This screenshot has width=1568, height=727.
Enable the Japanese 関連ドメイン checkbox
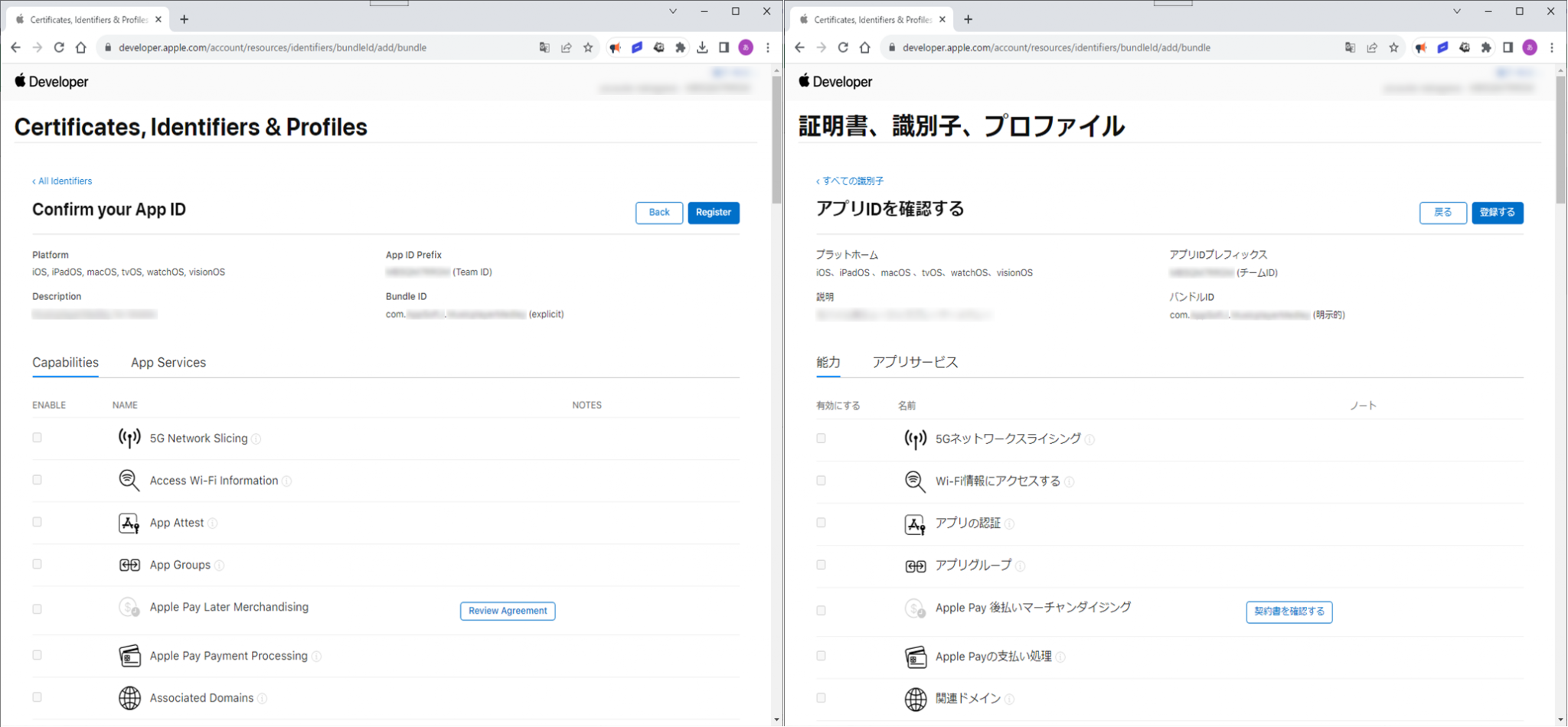(821, 698)
